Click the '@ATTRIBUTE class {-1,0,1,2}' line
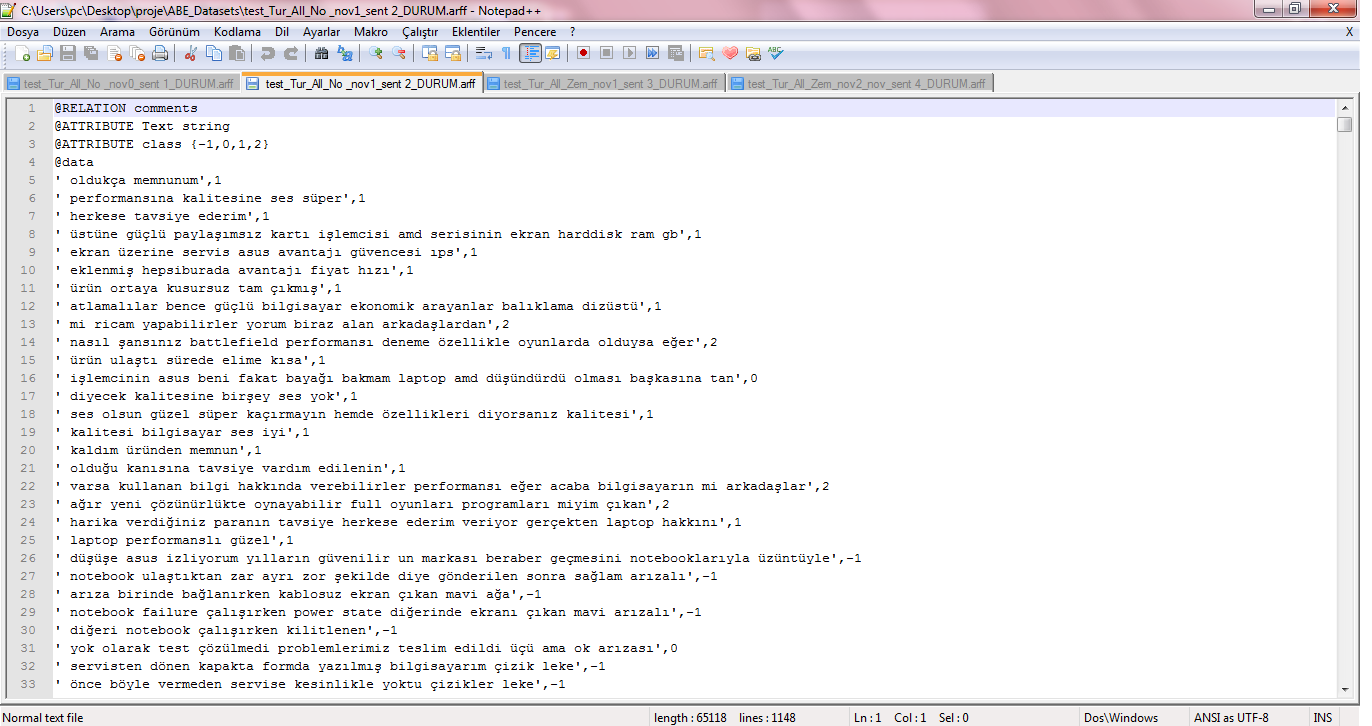Image resolution: width=1372 pixels, height=726 pixels. click(x=162, y=144)
